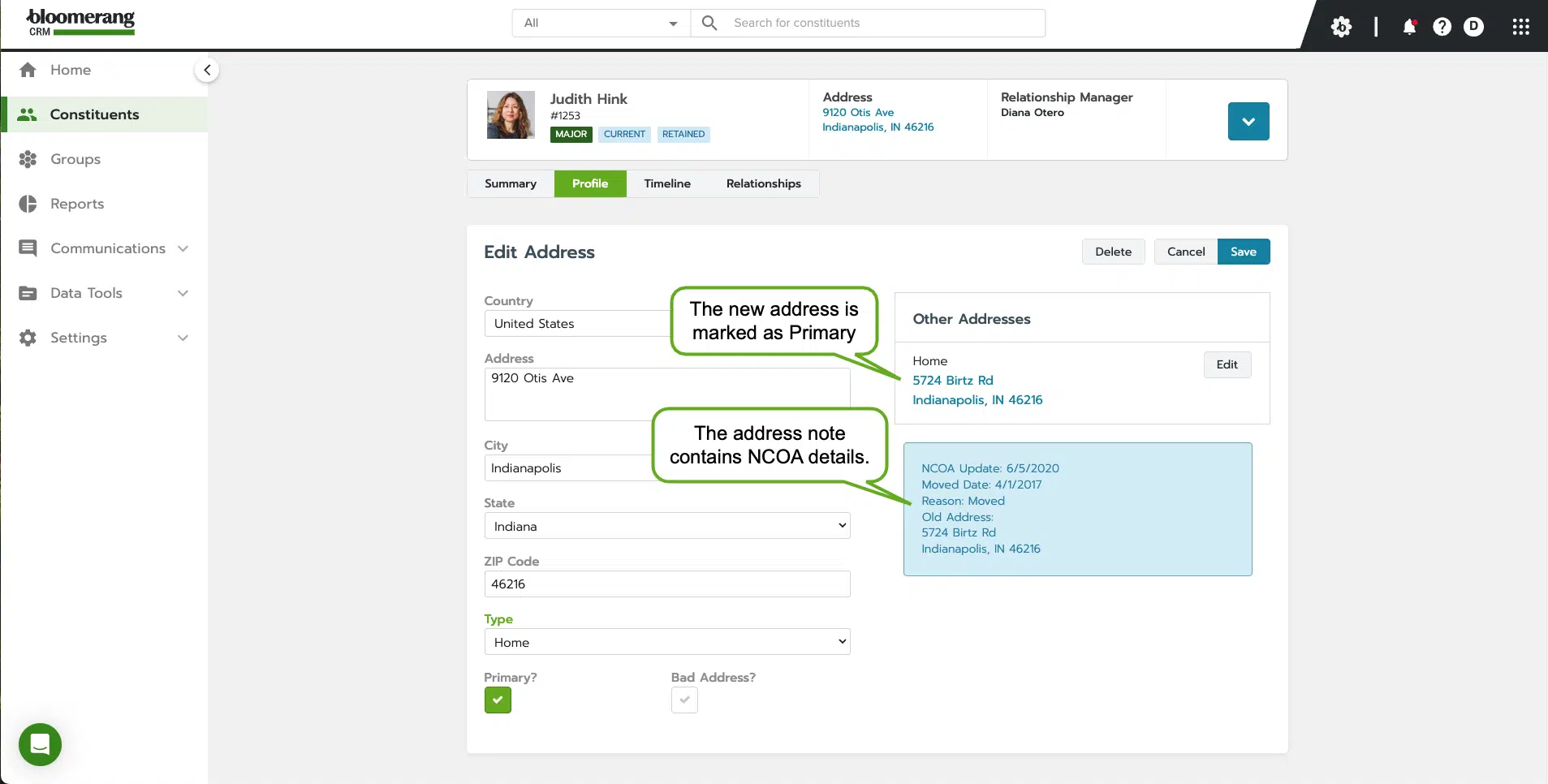Click the Bloomerang gear icon in header
Image resolution: width=1548 pixels, height=784 pixels.
click(1343, 26)
